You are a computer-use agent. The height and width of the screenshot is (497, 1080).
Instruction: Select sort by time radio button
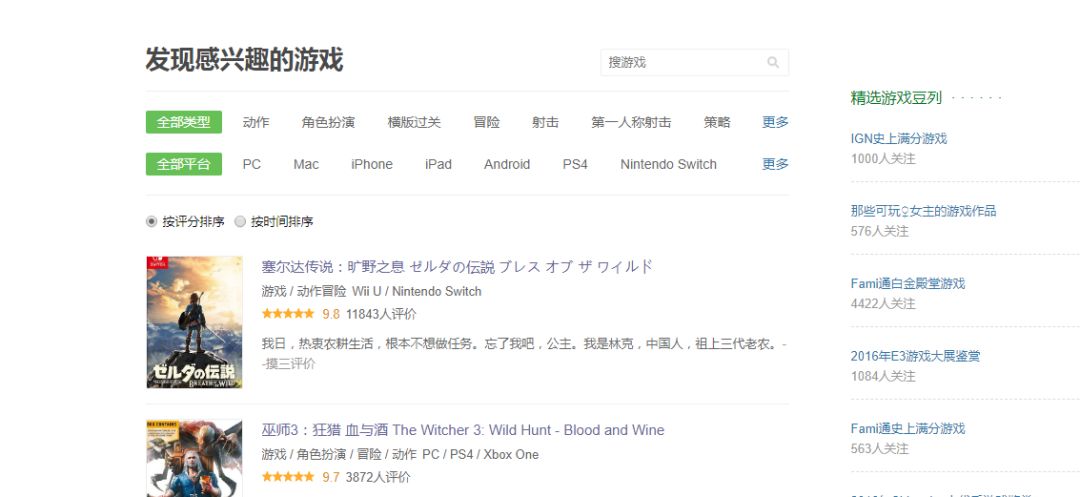tap(240, 222)
